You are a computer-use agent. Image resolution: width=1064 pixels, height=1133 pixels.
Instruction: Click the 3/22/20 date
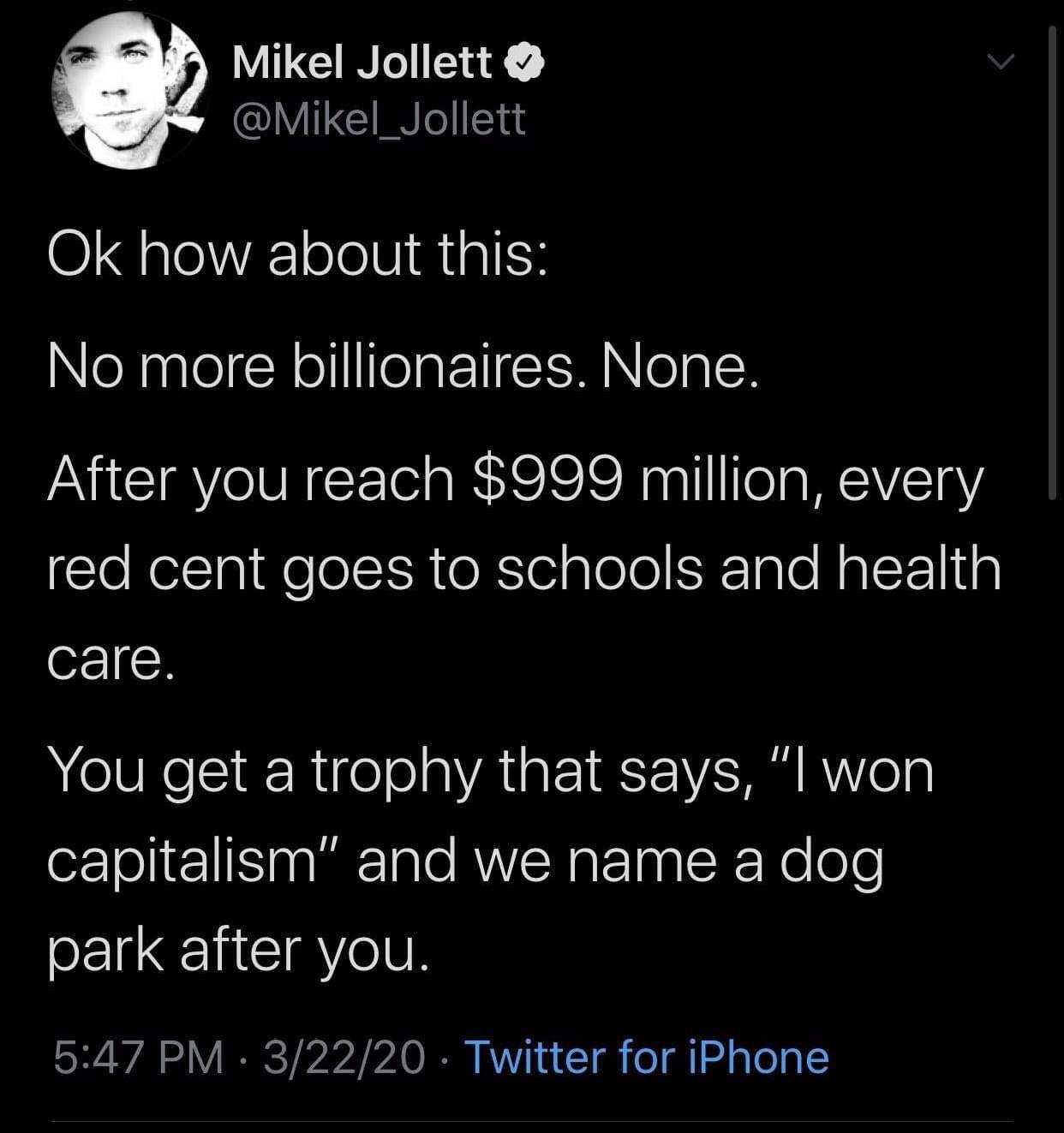pyautogui.click(x=344, y=1057)
